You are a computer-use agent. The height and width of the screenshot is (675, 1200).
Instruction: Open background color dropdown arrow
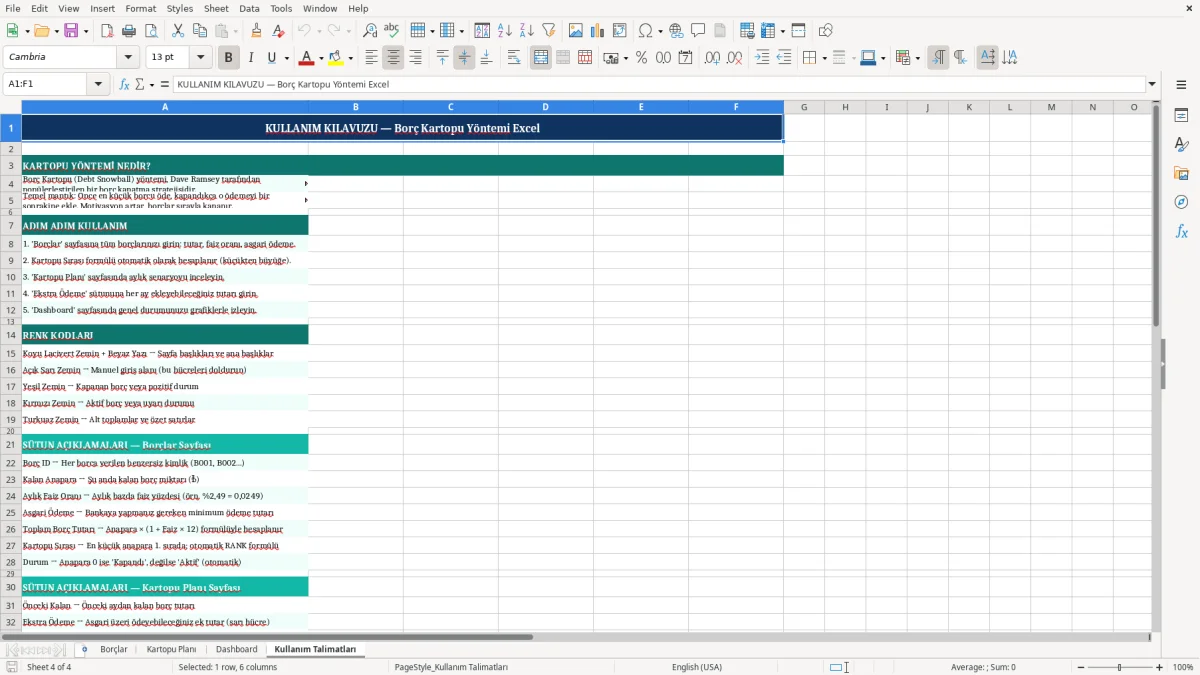pyautogui.click(x=350, y=58)
